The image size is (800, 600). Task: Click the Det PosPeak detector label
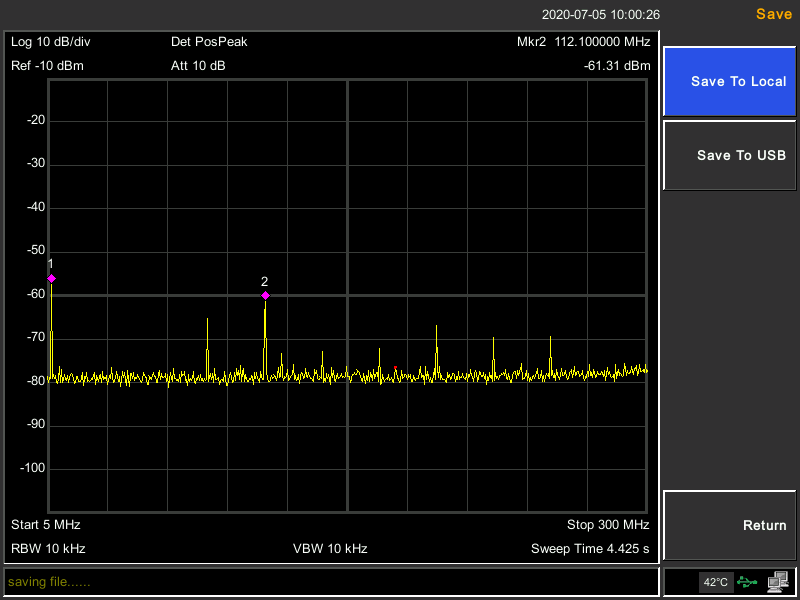[x=209, y=42]
